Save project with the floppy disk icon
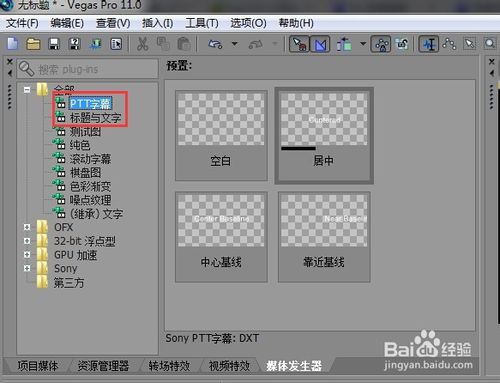The height and width of the screenshot is (383, 500). tap(54, 44)
